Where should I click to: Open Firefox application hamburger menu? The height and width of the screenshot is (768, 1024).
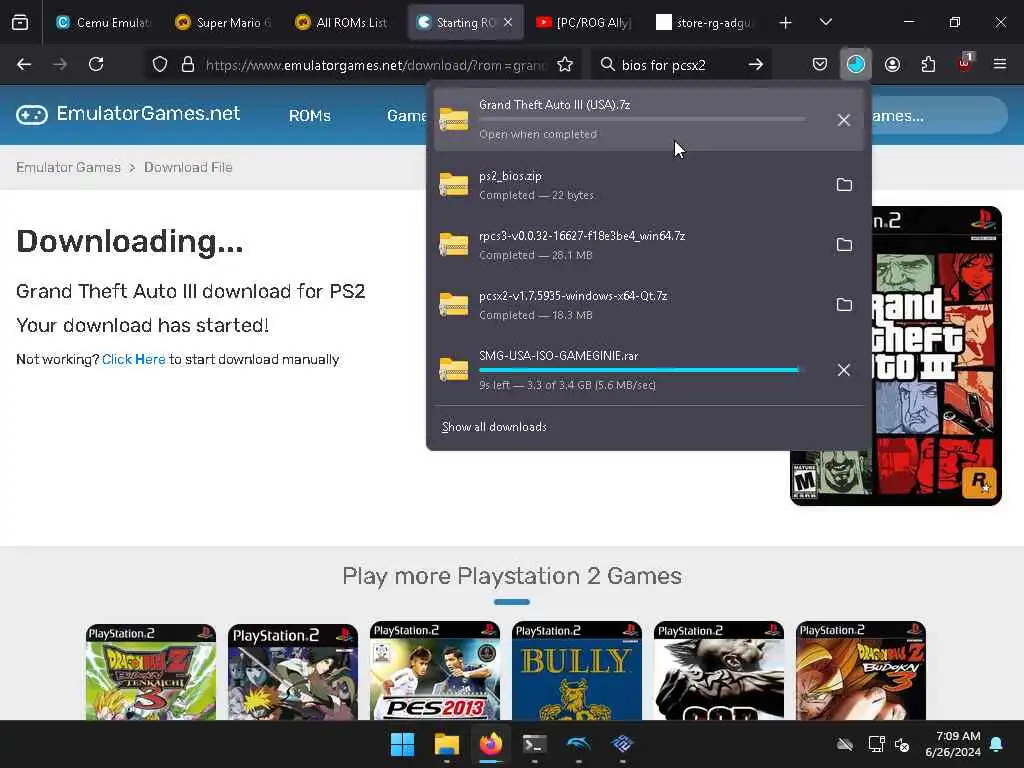click(x=1000, y=64)
